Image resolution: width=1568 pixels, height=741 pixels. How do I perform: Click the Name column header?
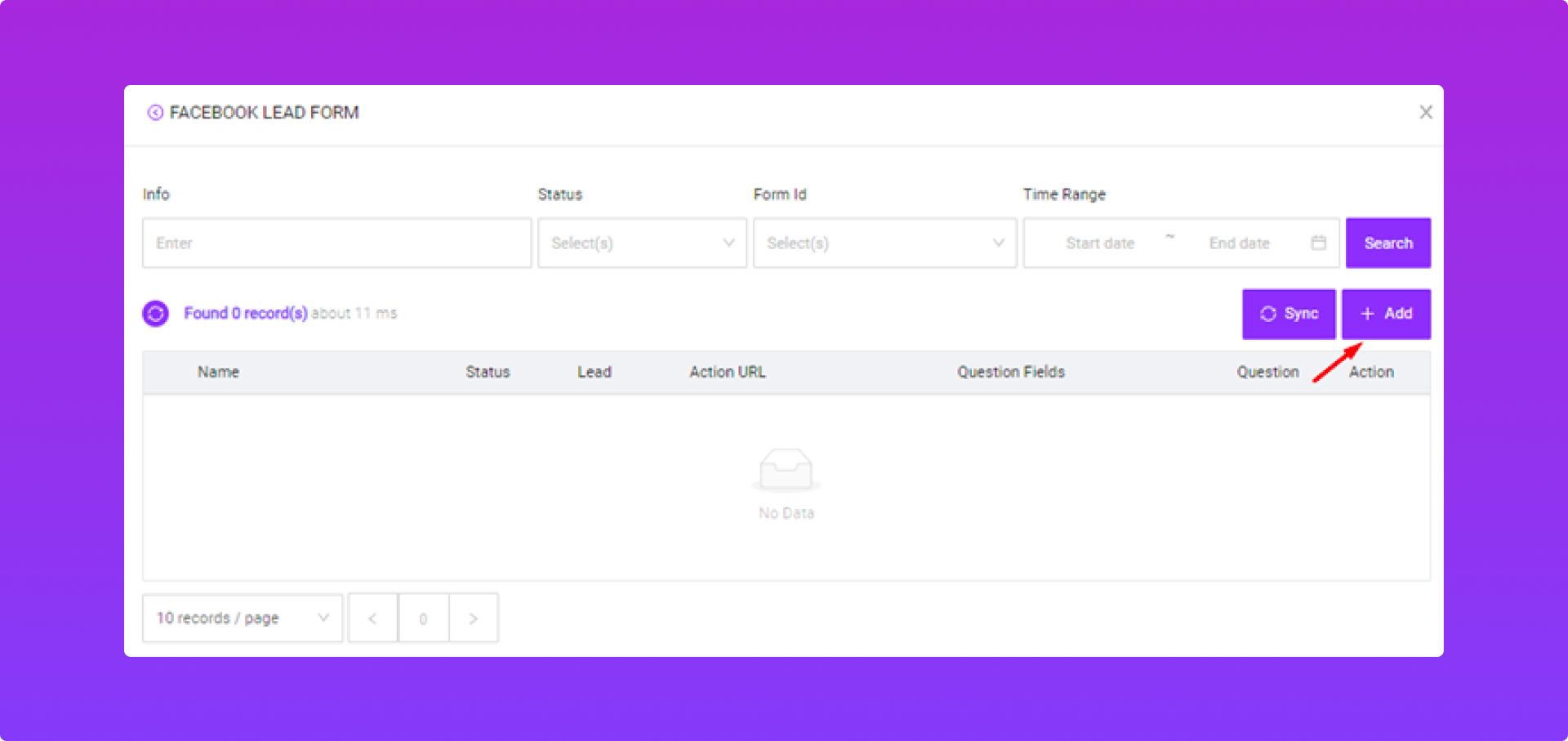click(218, 372)
